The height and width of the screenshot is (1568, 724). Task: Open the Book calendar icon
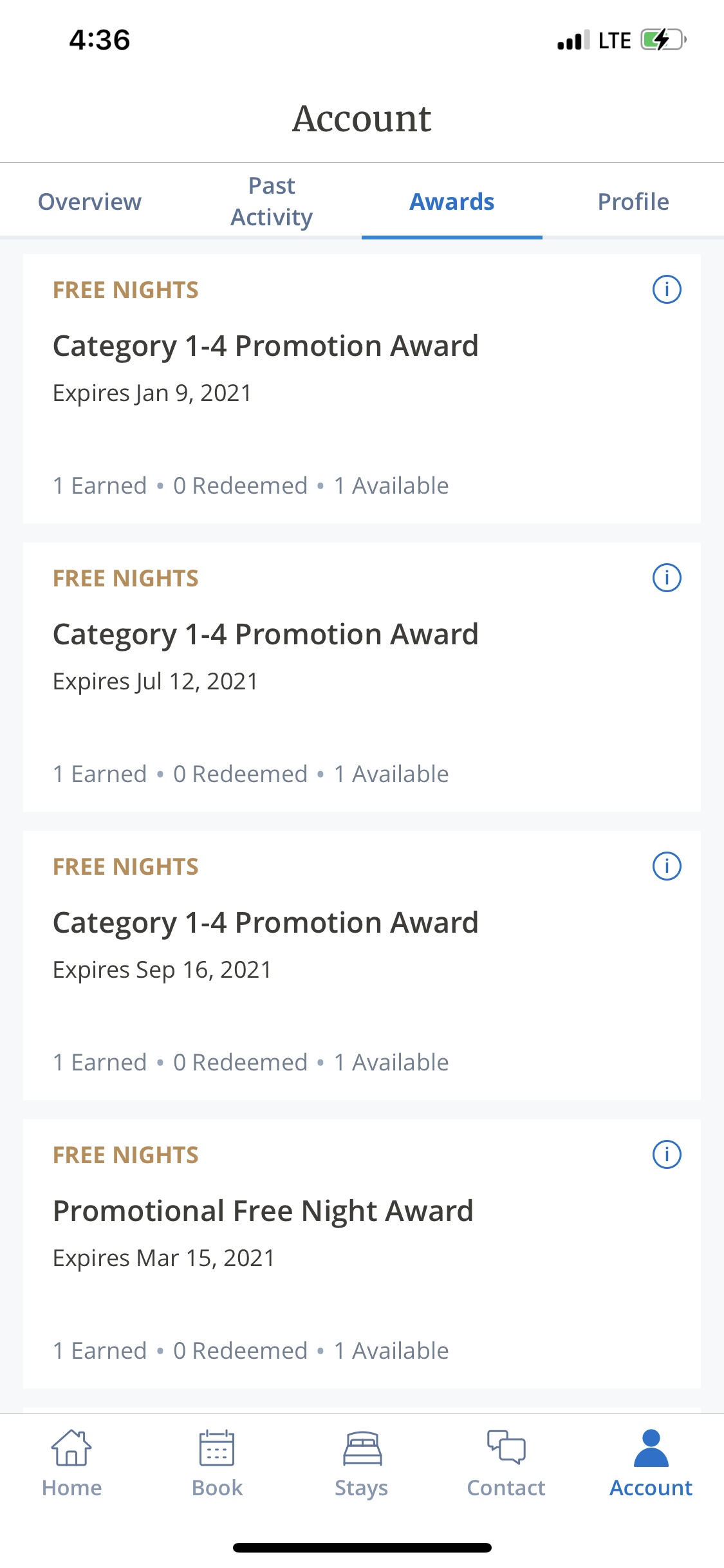pos(217,1448)
